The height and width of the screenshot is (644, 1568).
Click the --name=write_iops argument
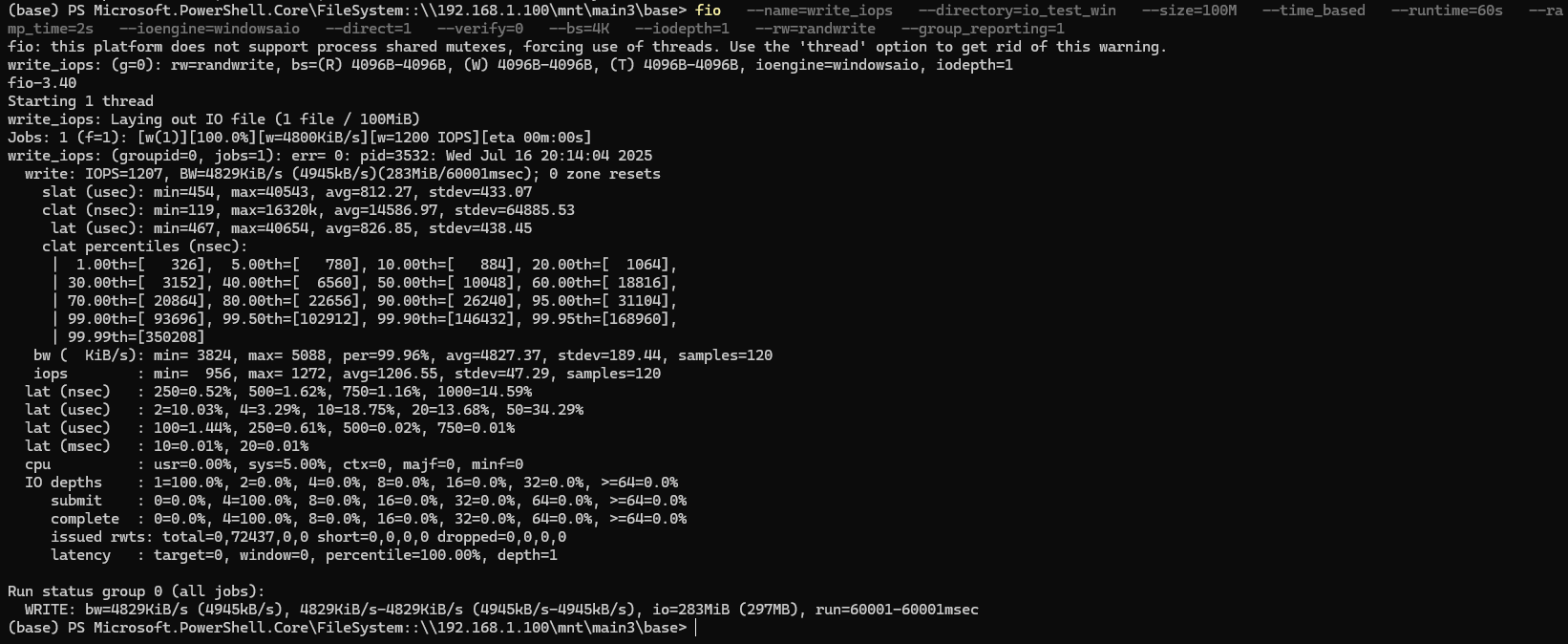(819, 11)
